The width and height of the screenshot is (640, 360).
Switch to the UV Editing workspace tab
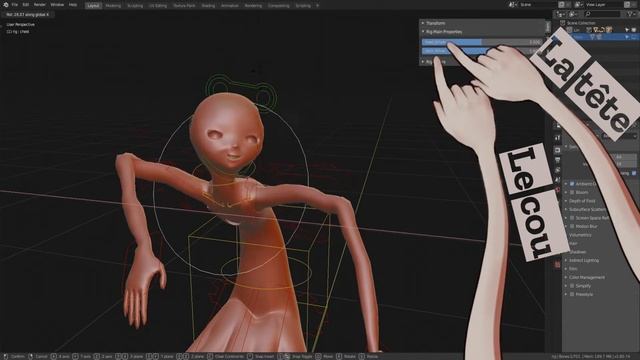(158, 6)
